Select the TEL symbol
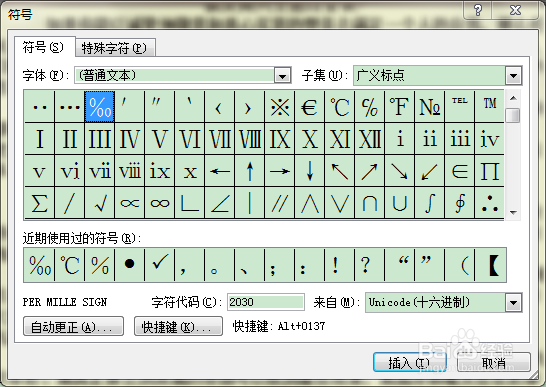Image resolution: width=546 pixels, height=387 pixels. 459,107
